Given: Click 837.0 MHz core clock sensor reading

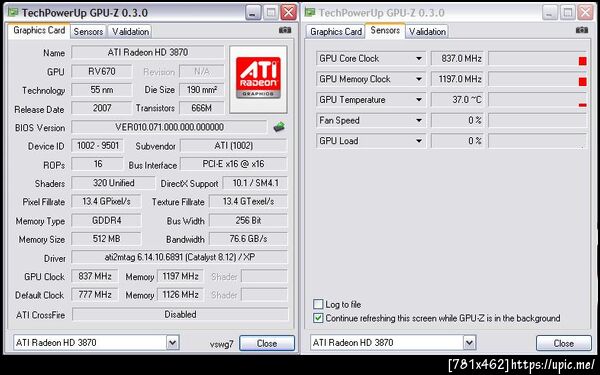Looking at the screenshot, I should pyautogui.click(x=458, y=59).
